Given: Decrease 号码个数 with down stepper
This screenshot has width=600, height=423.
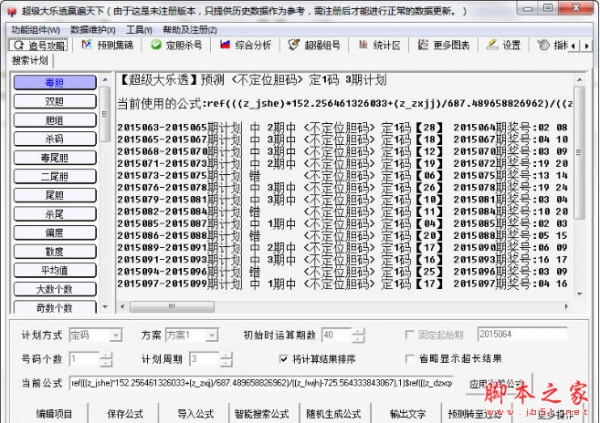Looking at the screenshot, I should pos(106,363).
